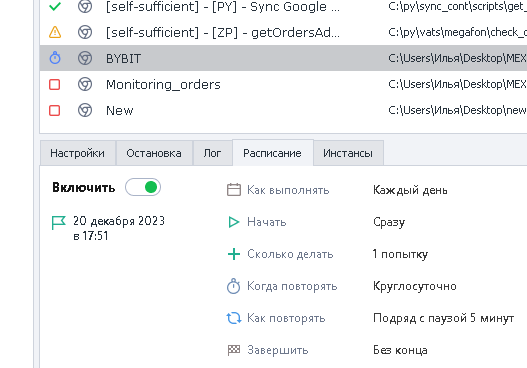Select the task named New
The height and width of the screenshot is (368, 527).
tap(120, 110)
